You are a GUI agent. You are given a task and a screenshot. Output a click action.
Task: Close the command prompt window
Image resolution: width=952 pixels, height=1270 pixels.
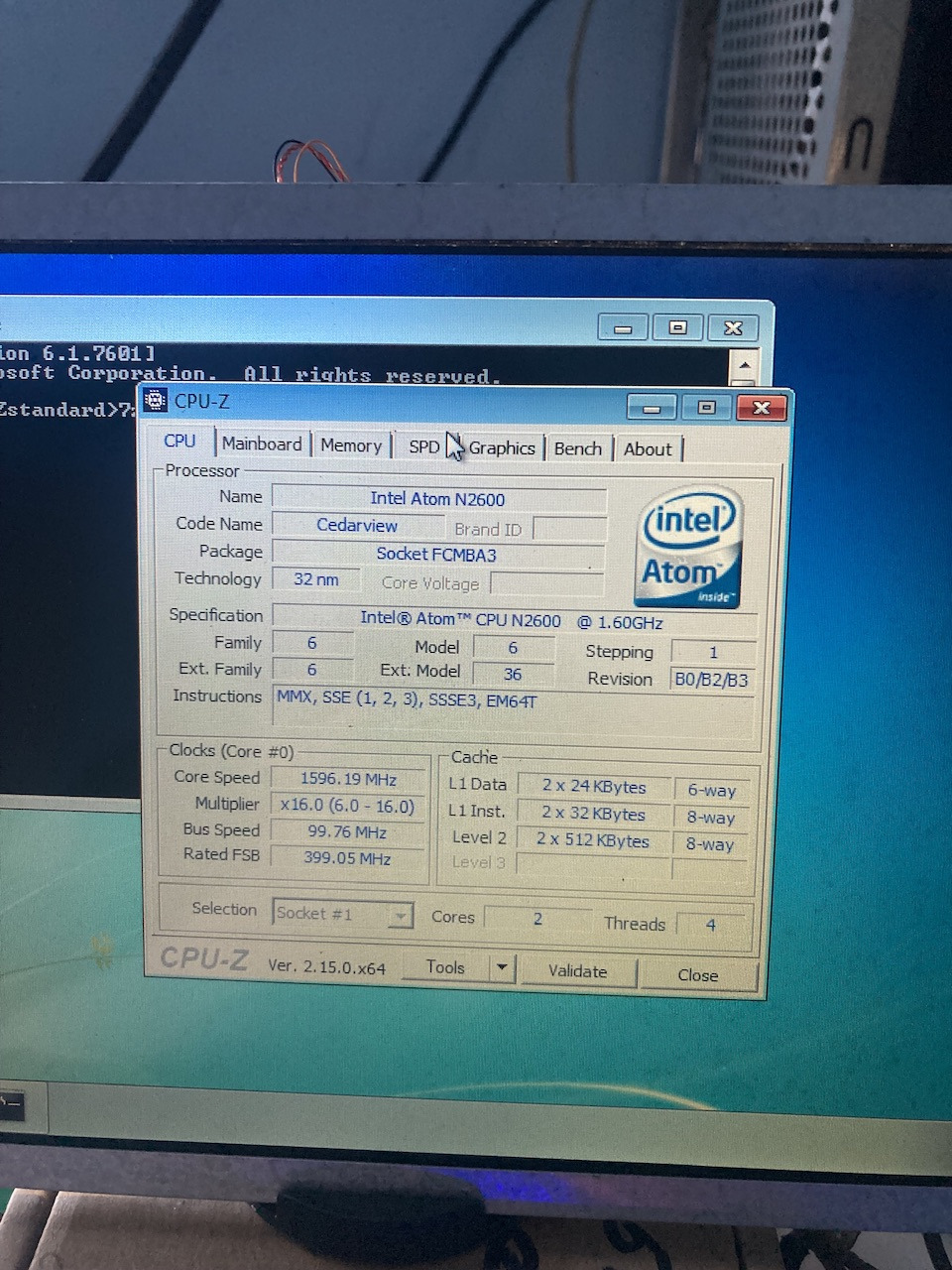coord(733,328)
